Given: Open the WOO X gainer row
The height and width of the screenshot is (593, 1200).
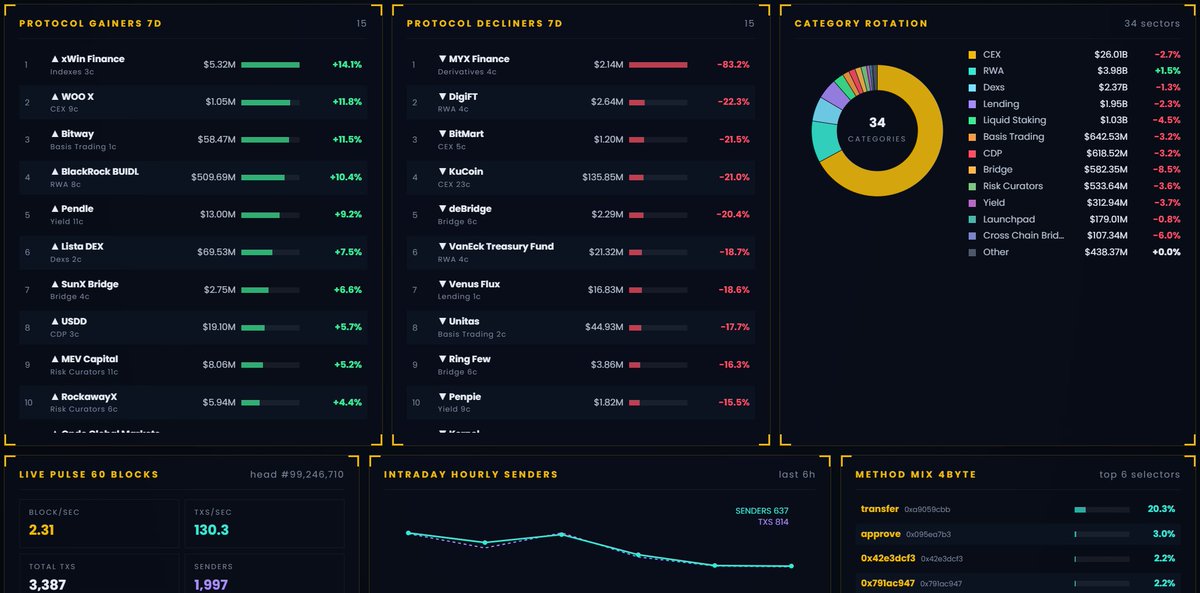Looking at the screenshot, I should coord(192,102).
